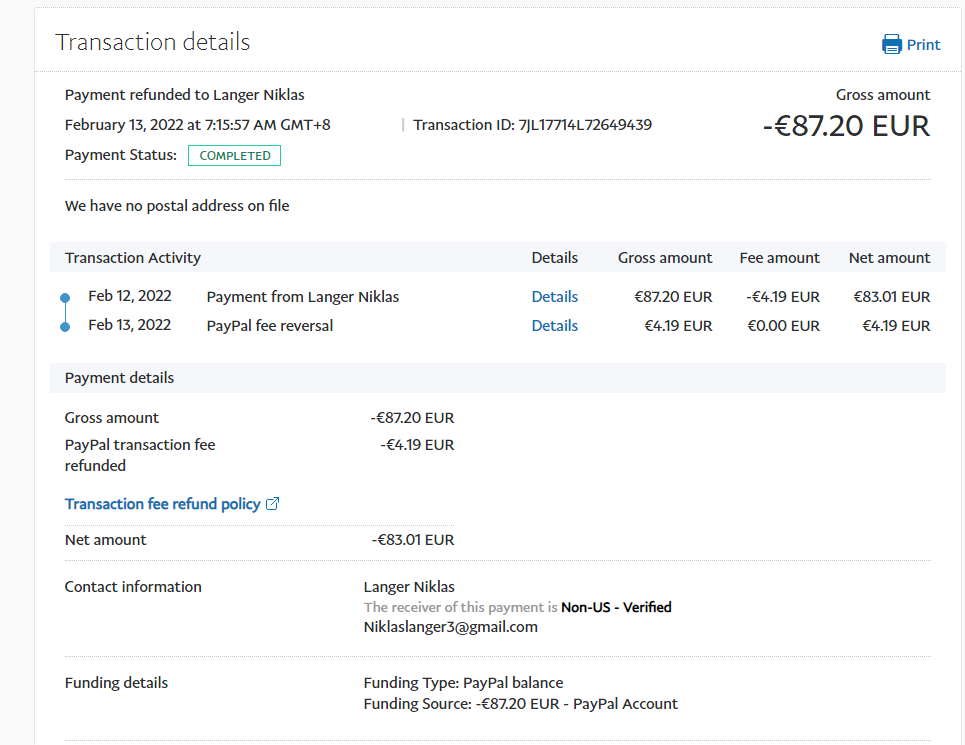Open Details for PayPal fee reversal

[554, 326]
